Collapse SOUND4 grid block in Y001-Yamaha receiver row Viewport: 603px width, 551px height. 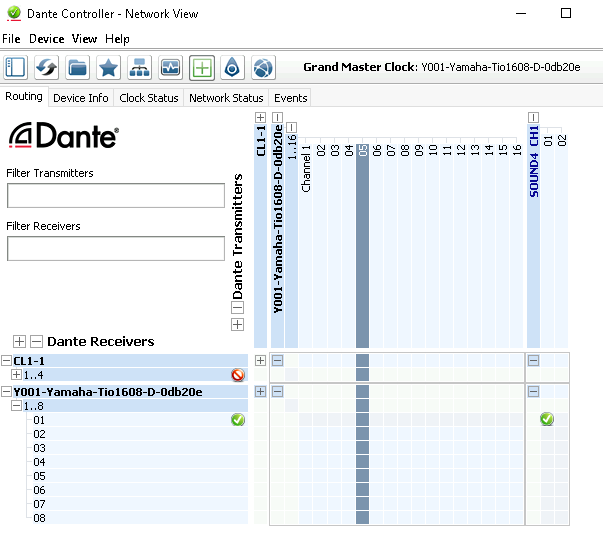pos(533,391)
